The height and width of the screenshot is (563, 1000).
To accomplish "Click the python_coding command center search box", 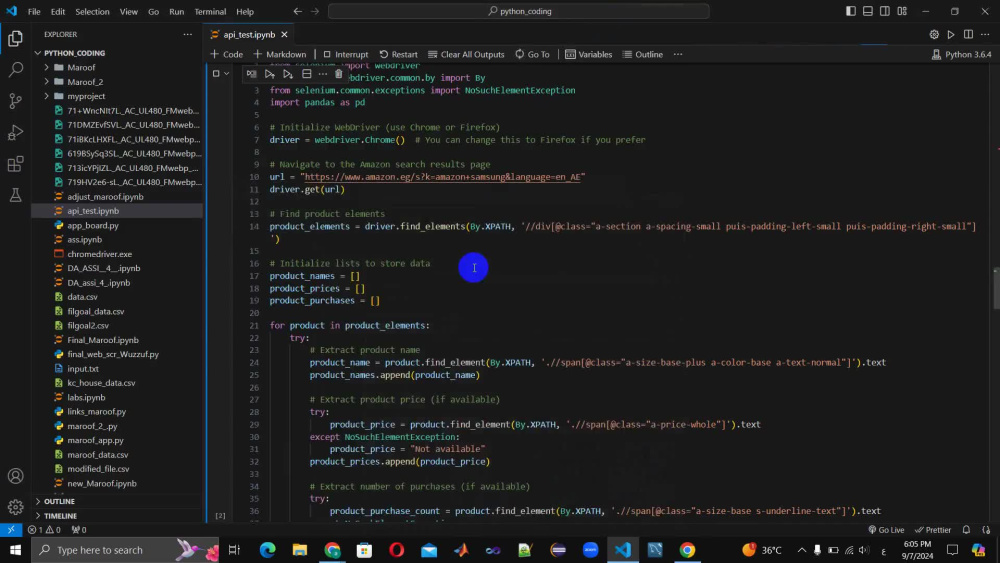I will pyautogui.click(x=518, y=11).
